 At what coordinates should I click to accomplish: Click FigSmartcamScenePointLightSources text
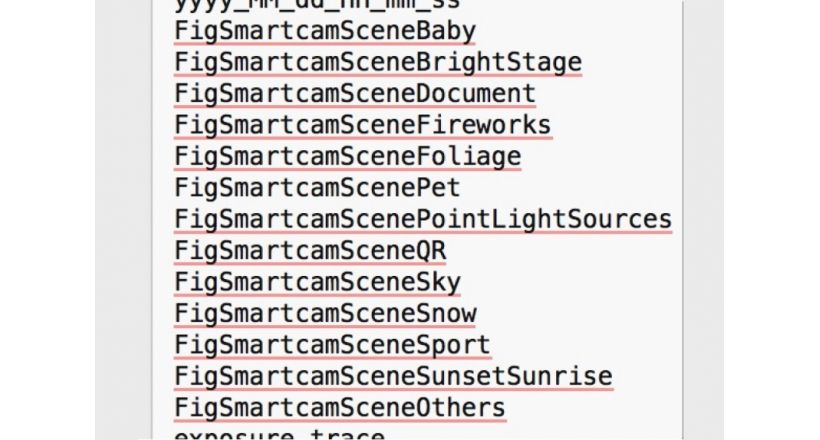423,220
